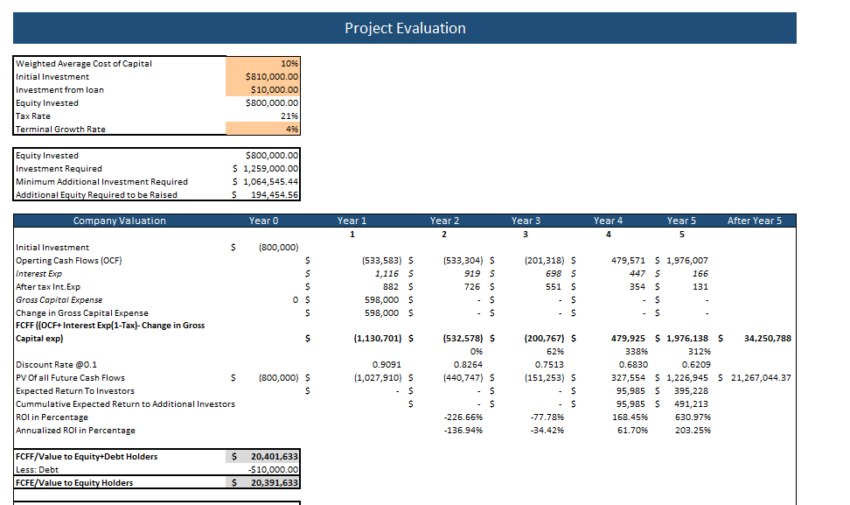850x505 pixels.
Task: Click Year 1 FCFF value (1,130,701)
Action: click(378, 338)
